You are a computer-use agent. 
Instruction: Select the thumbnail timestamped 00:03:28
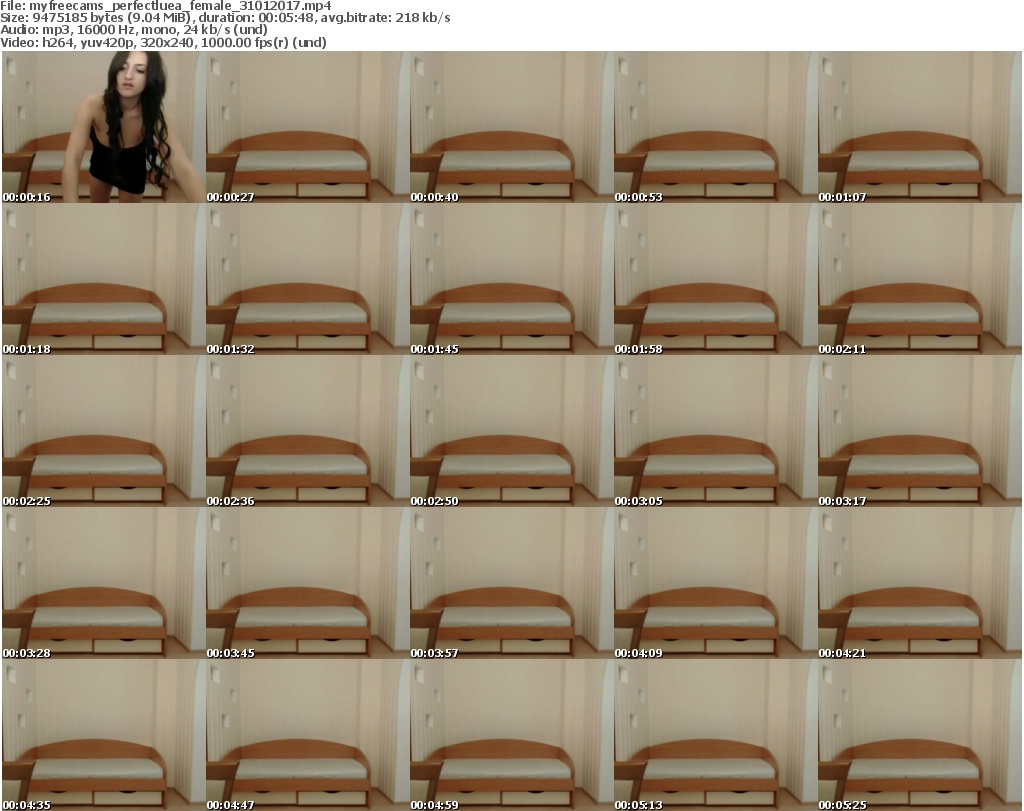coord(103,583)
